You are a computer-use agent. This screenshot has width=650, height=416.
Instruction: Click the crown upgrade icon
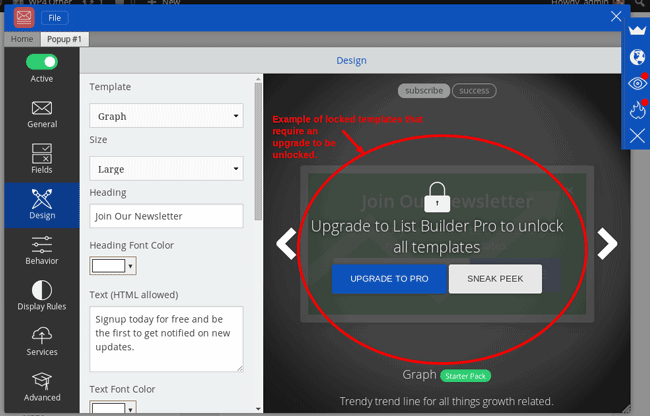click(637, 31)
